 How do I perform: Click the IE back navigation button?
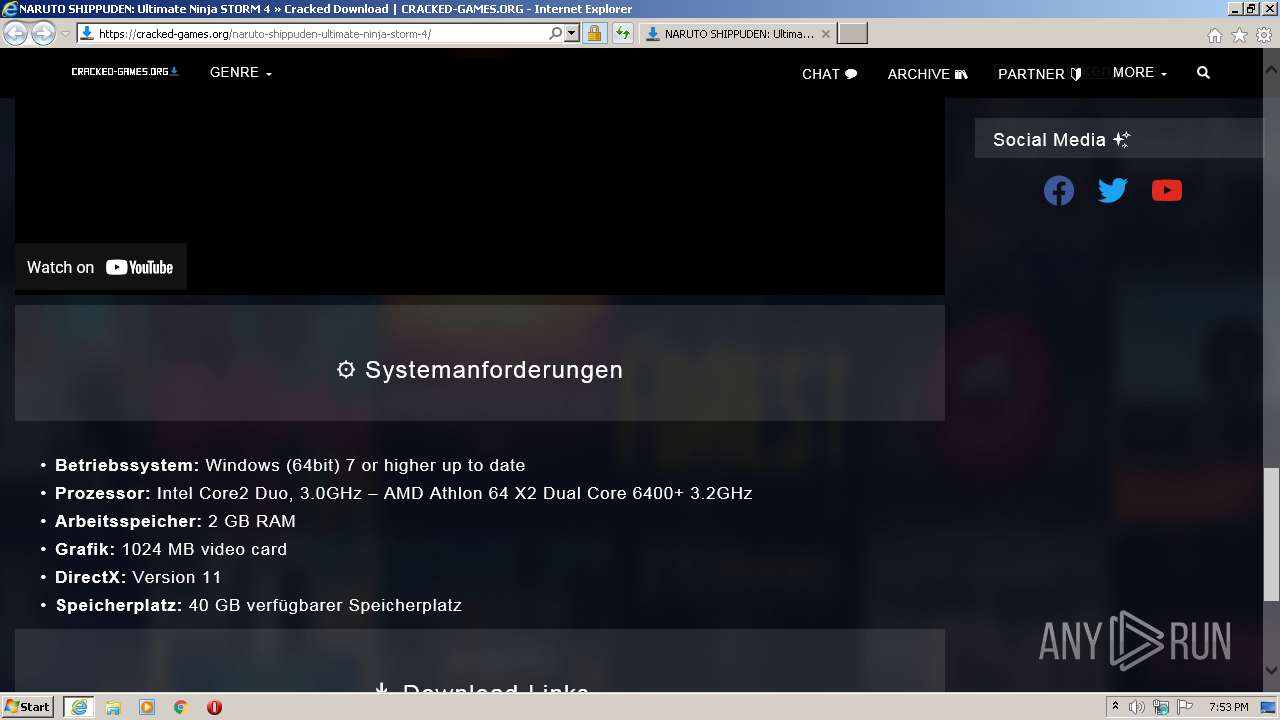click(15, 33)
